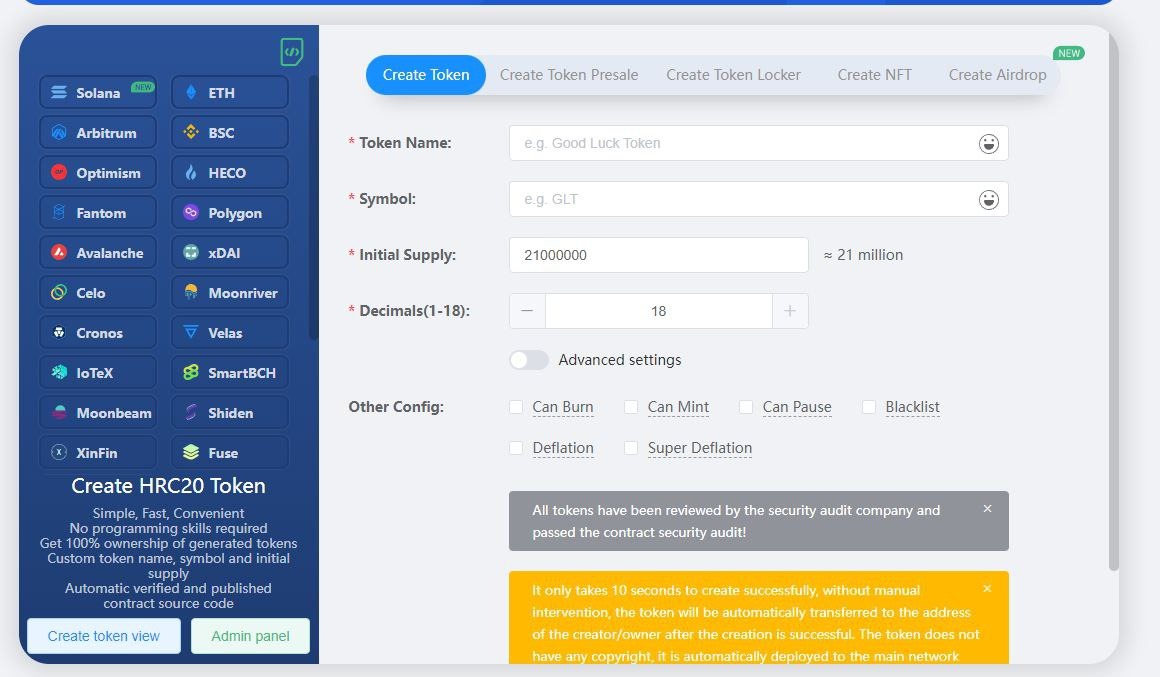This screenshot has height=677, width=1160.
Task: Decrease decimals with the minus button
Action: click(527, 311)
